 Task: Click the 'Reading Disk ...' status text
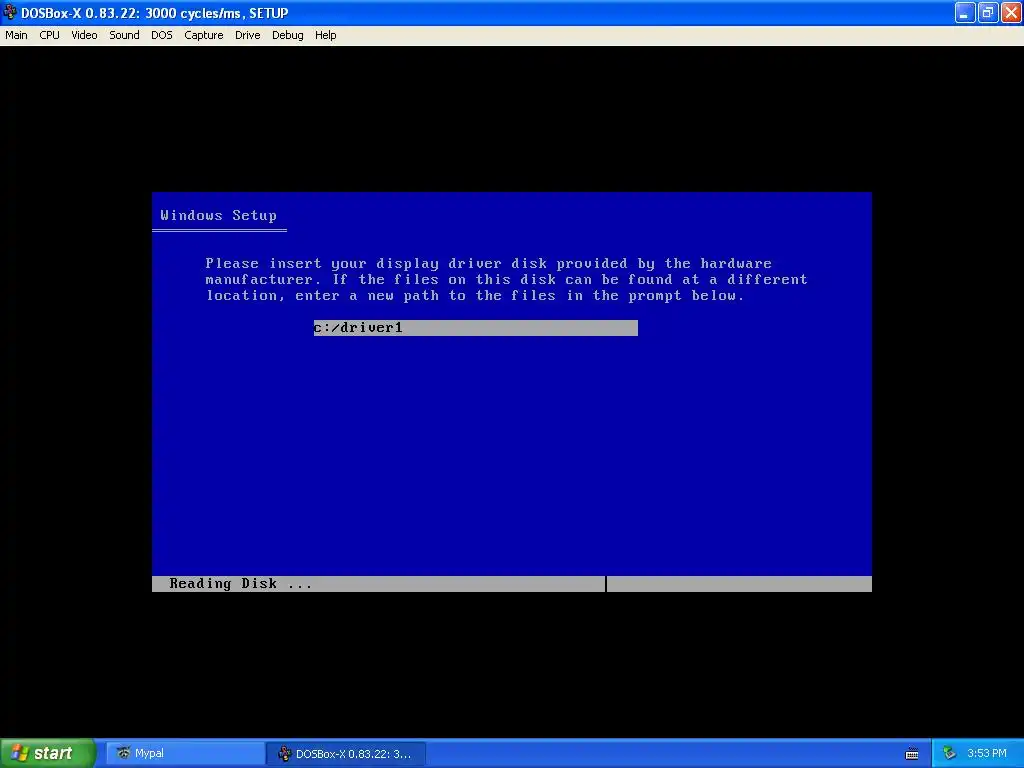240,584
